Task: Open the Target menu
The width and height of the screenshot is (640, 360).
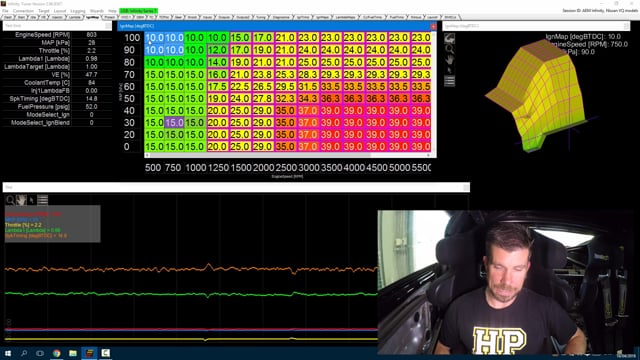Action: coord(44,11)
